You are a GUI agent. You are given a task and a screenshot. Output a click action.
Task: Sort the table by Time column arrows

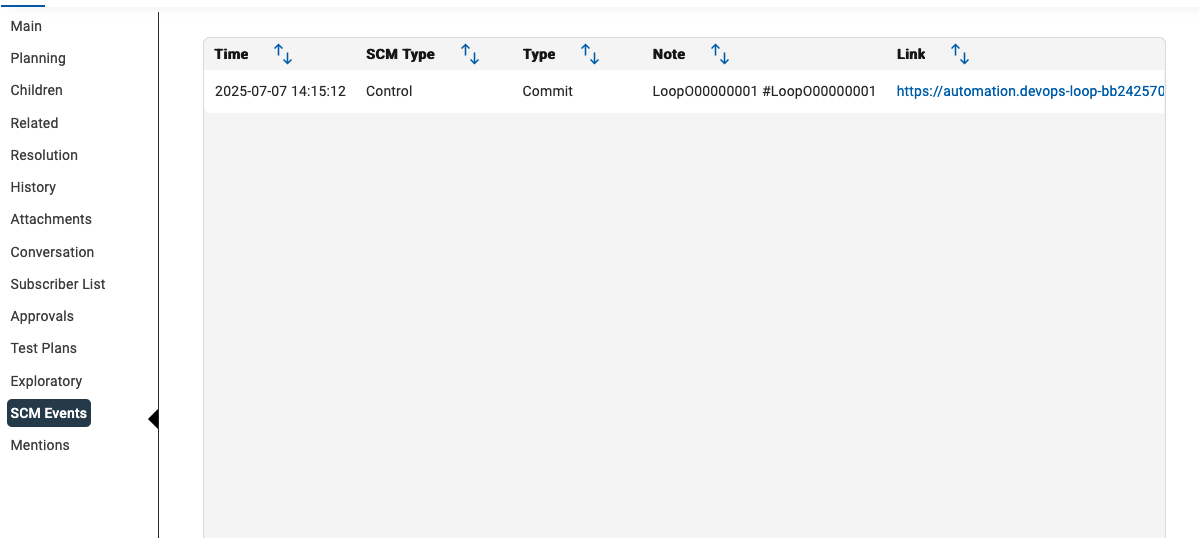[283, 54]
